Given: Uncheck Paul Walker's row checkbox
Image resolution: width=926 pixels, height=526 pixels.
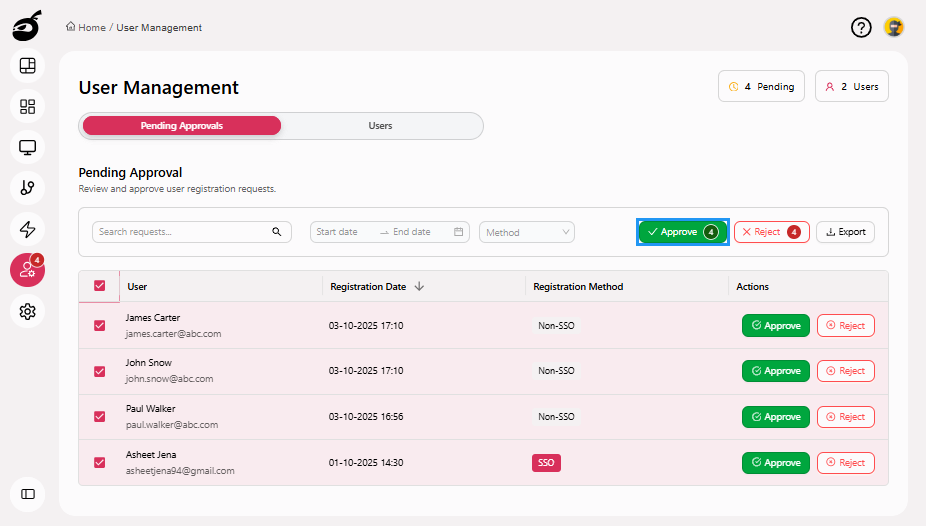Looking at the screenshot, I should pyautogui.click(x=100, y=417).
